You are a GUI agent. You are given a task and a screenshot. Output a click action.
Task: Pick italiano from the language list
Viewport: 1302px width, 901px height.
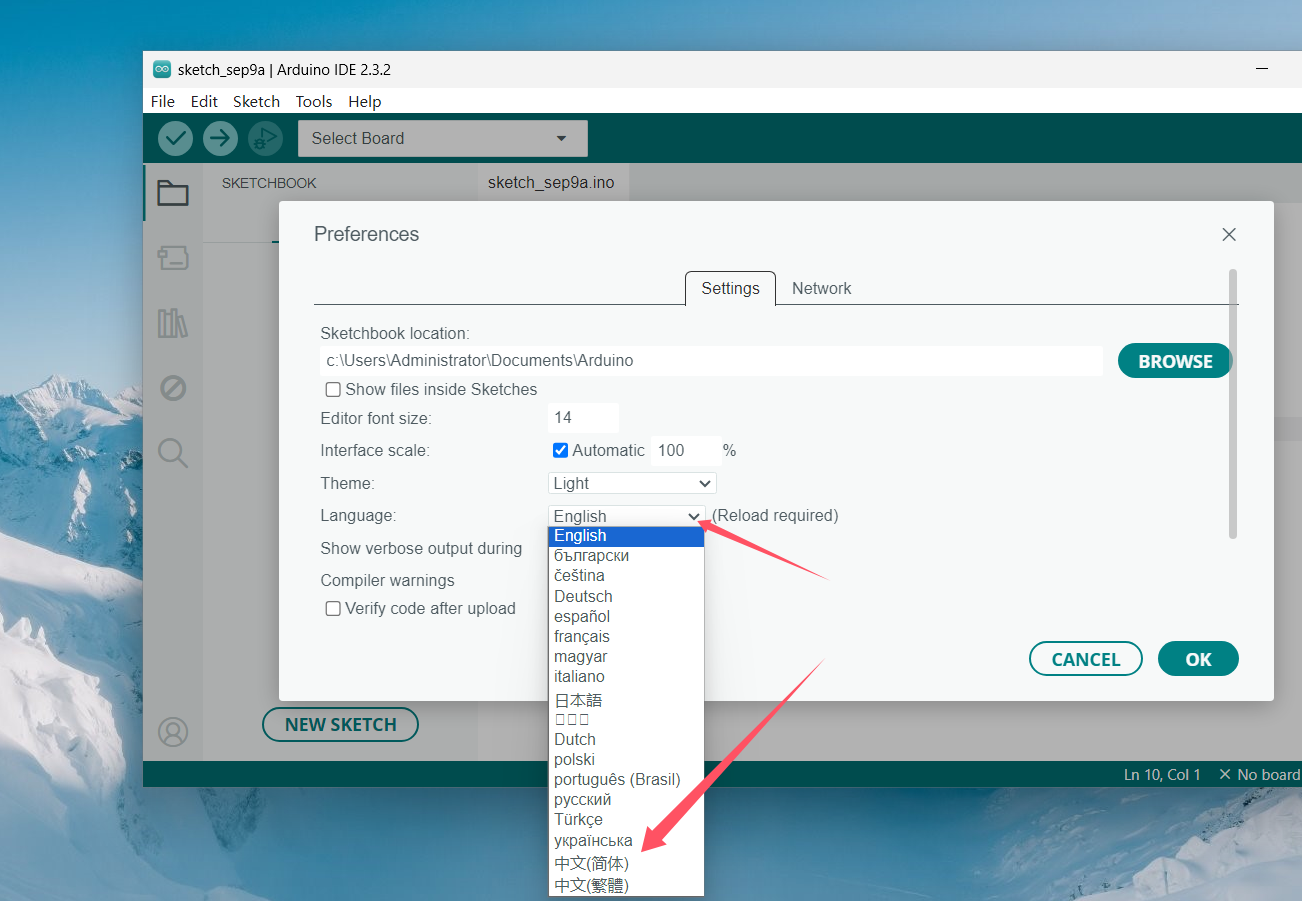[626, 676]
